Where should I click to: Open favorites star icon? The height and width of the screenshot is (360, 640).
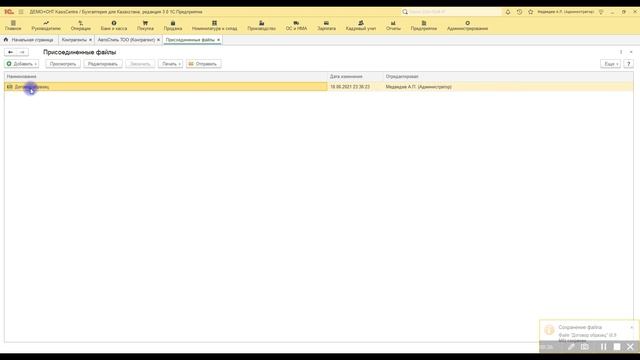pos(531,12)
